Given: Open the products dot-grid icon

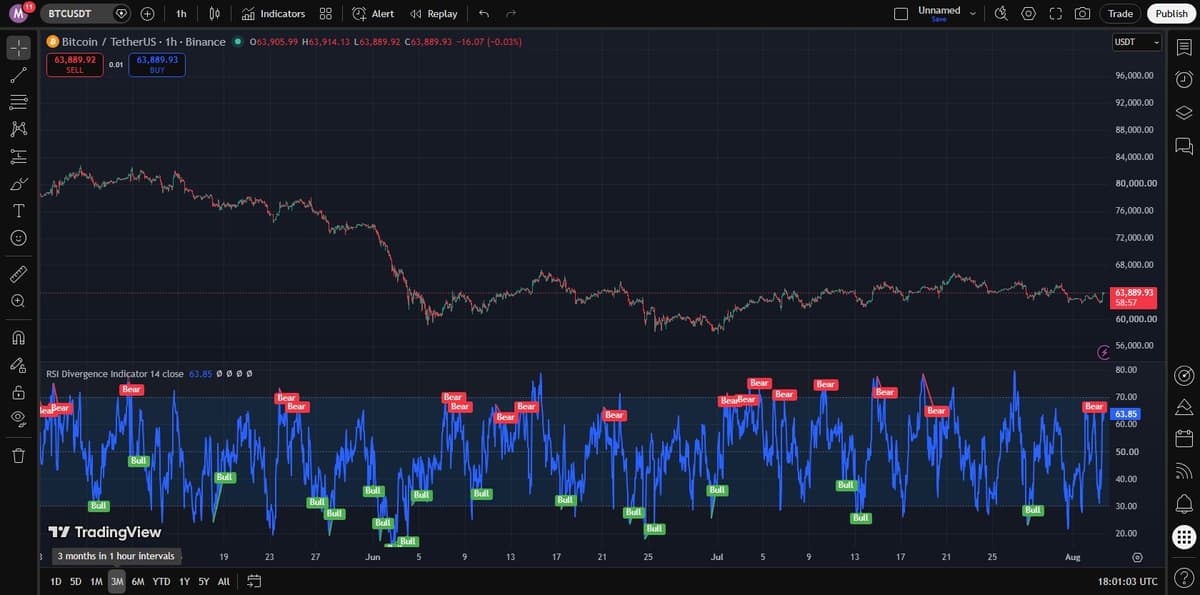Looking at the screenshot, I should [x=1184, y=537].
